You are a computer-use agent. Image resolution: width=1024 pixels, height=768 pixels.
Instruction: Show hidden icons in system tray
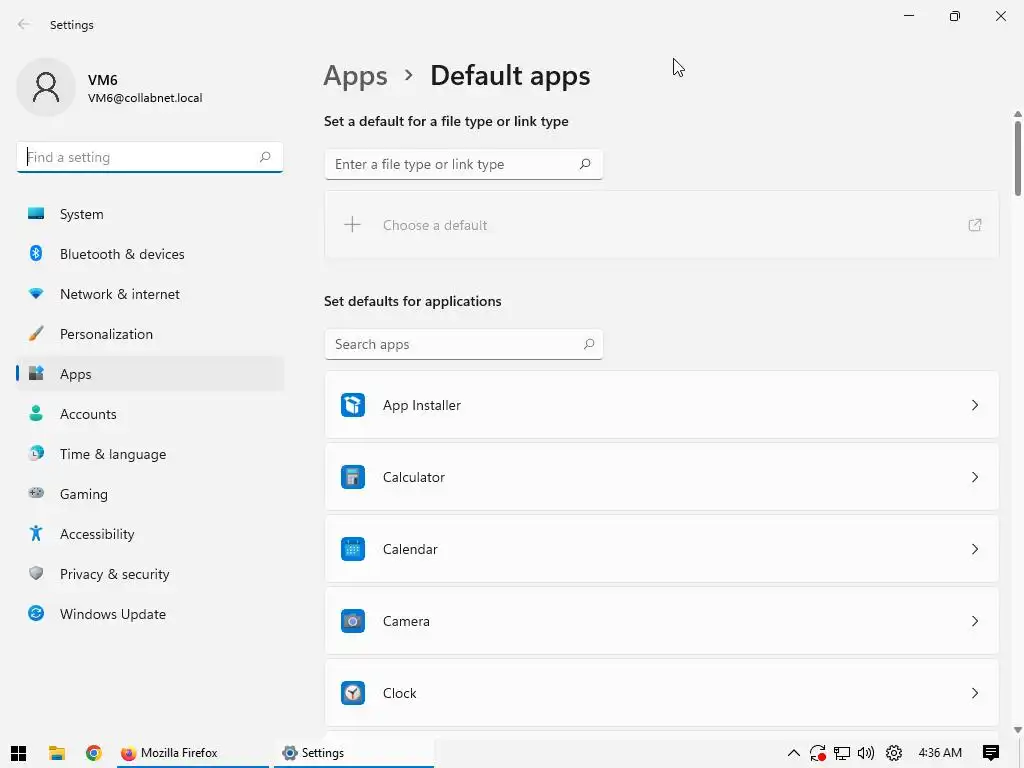[793, 753]
